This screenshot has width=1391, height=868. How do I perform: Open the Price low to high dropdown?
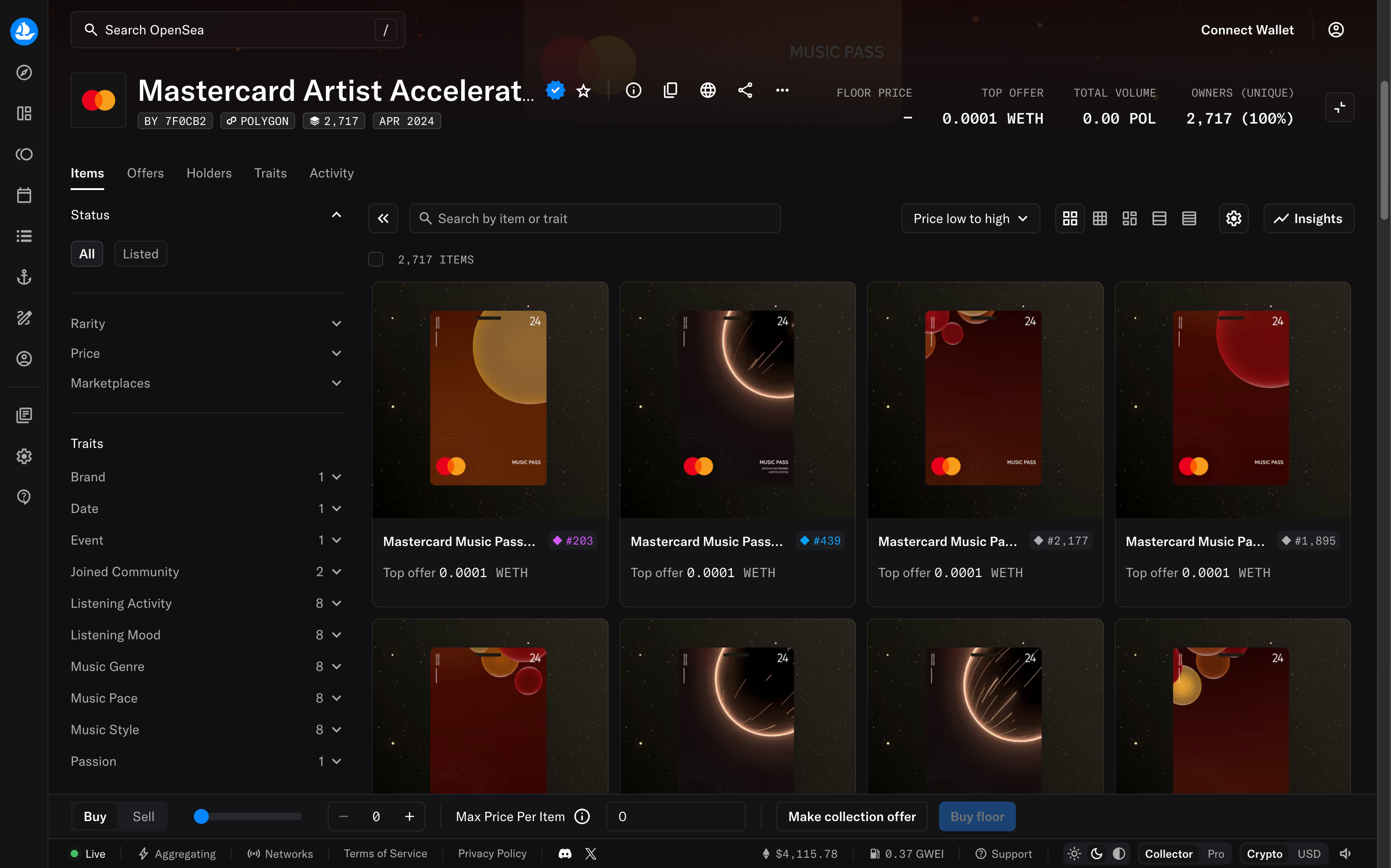[x=970, y=219]
